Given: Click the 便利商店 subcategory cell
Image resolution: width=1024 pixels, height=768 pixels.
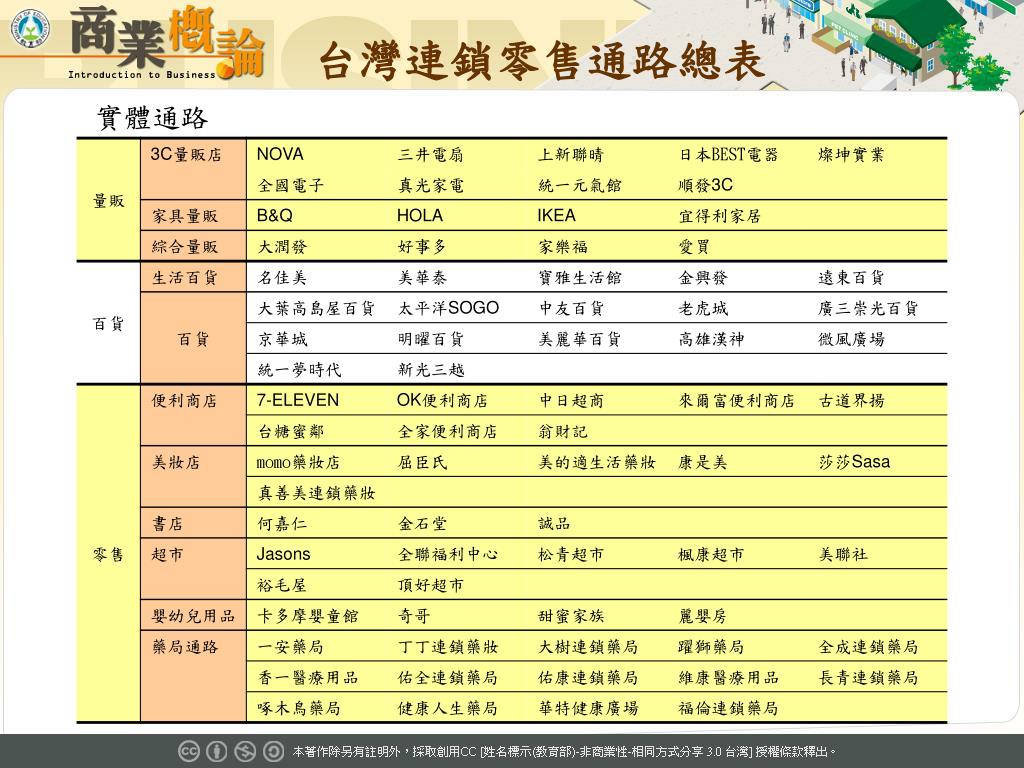Looking at the screenshot, I should click(193, 416).
